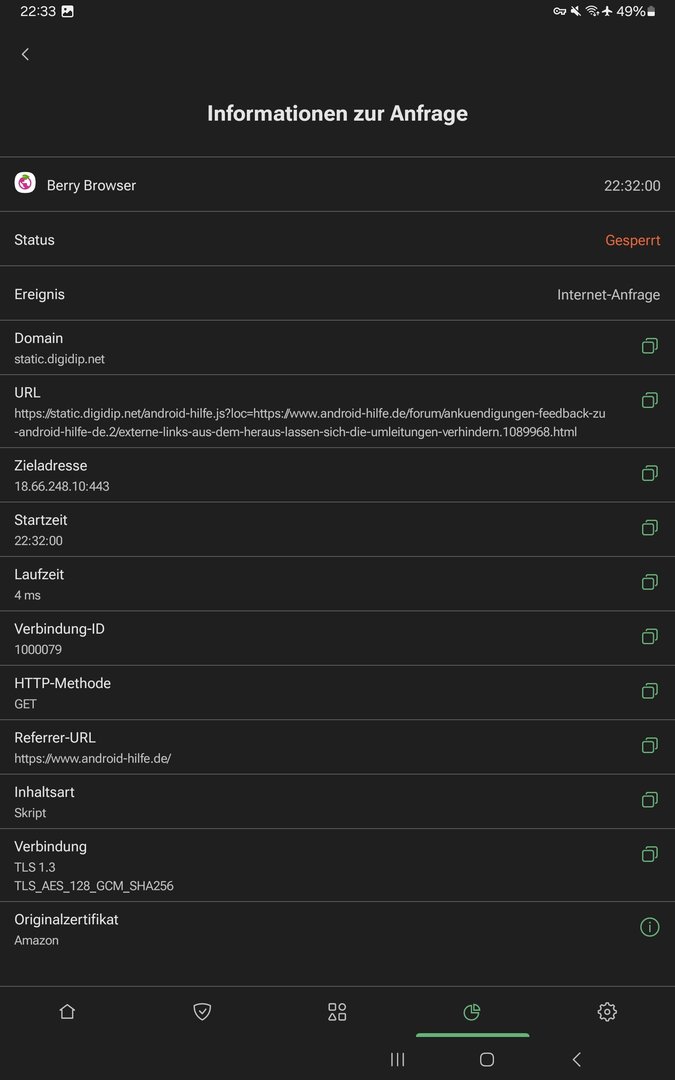Copy the Verbindung TLS details
675x1080 pixels.
(649, 854)
